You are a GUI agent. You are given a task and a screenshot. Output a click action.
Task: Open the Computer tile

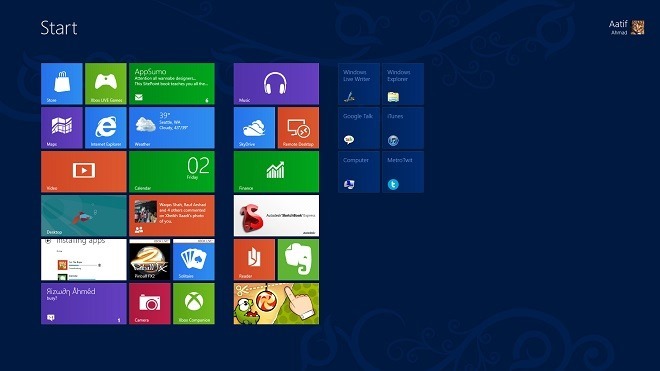pos(359,172)
